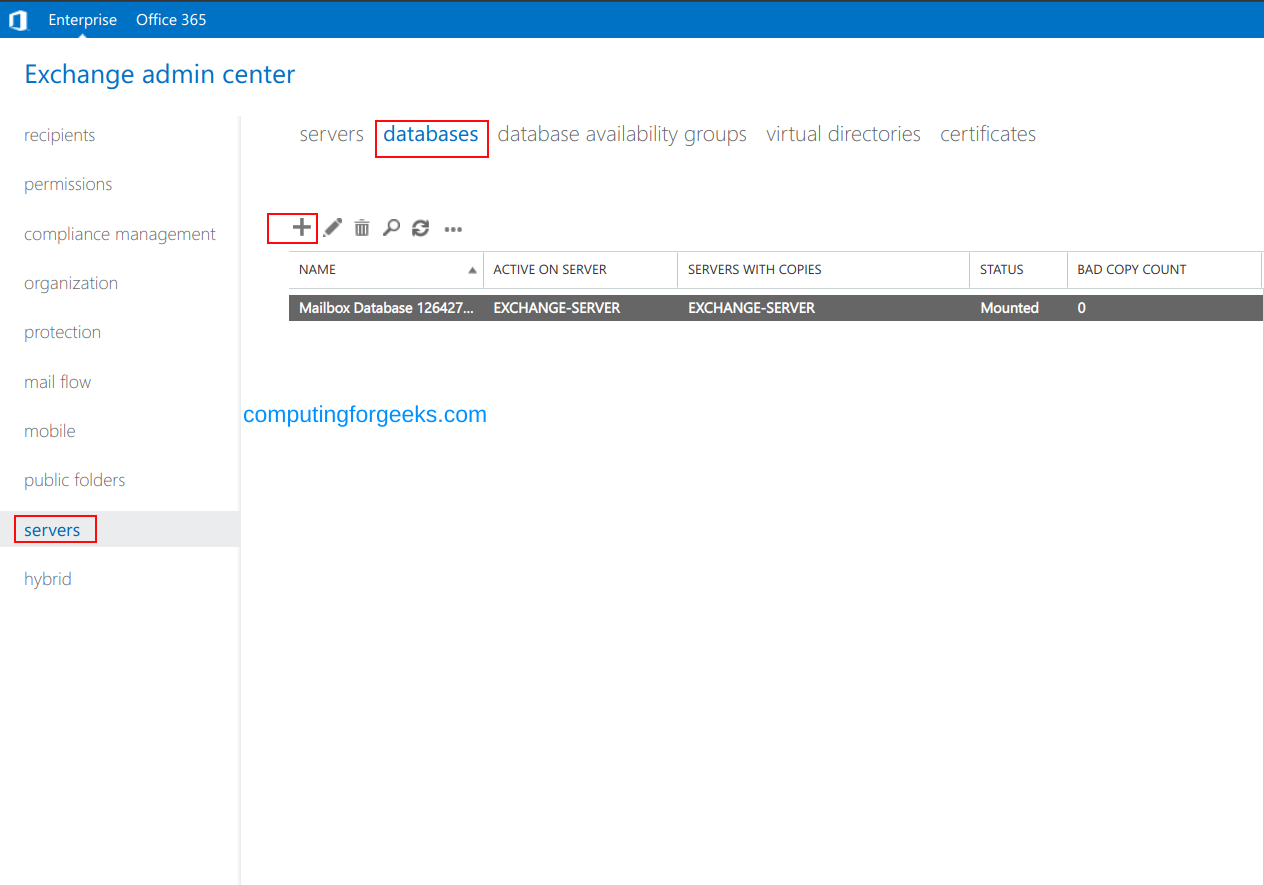Image resolution: width=1264 pixels, height=885 pixels.
Task: Open the mail flow section
Action: 57,381
